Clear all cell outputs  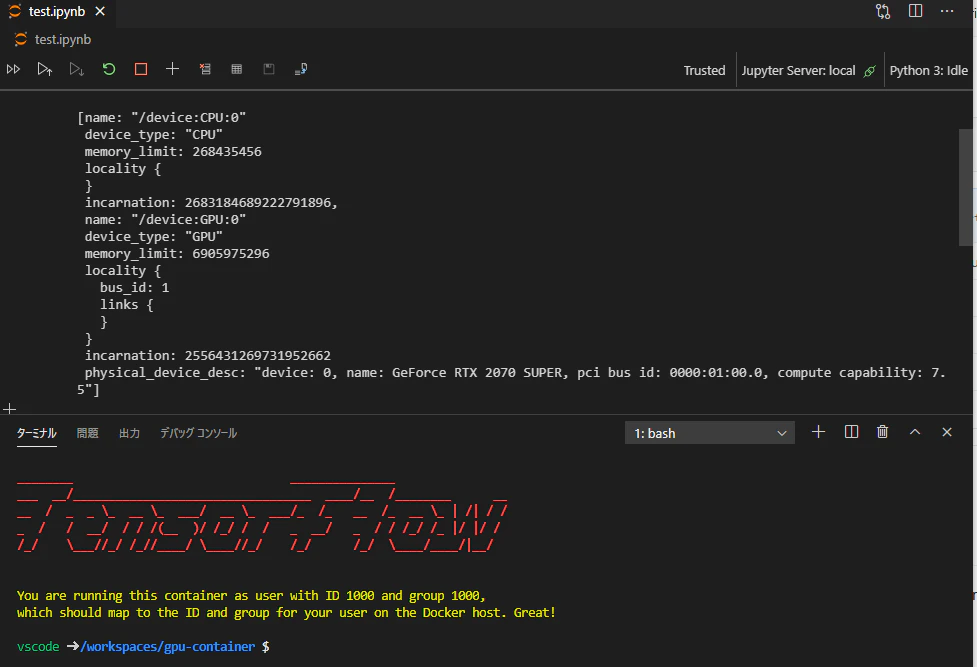point(205,69)
